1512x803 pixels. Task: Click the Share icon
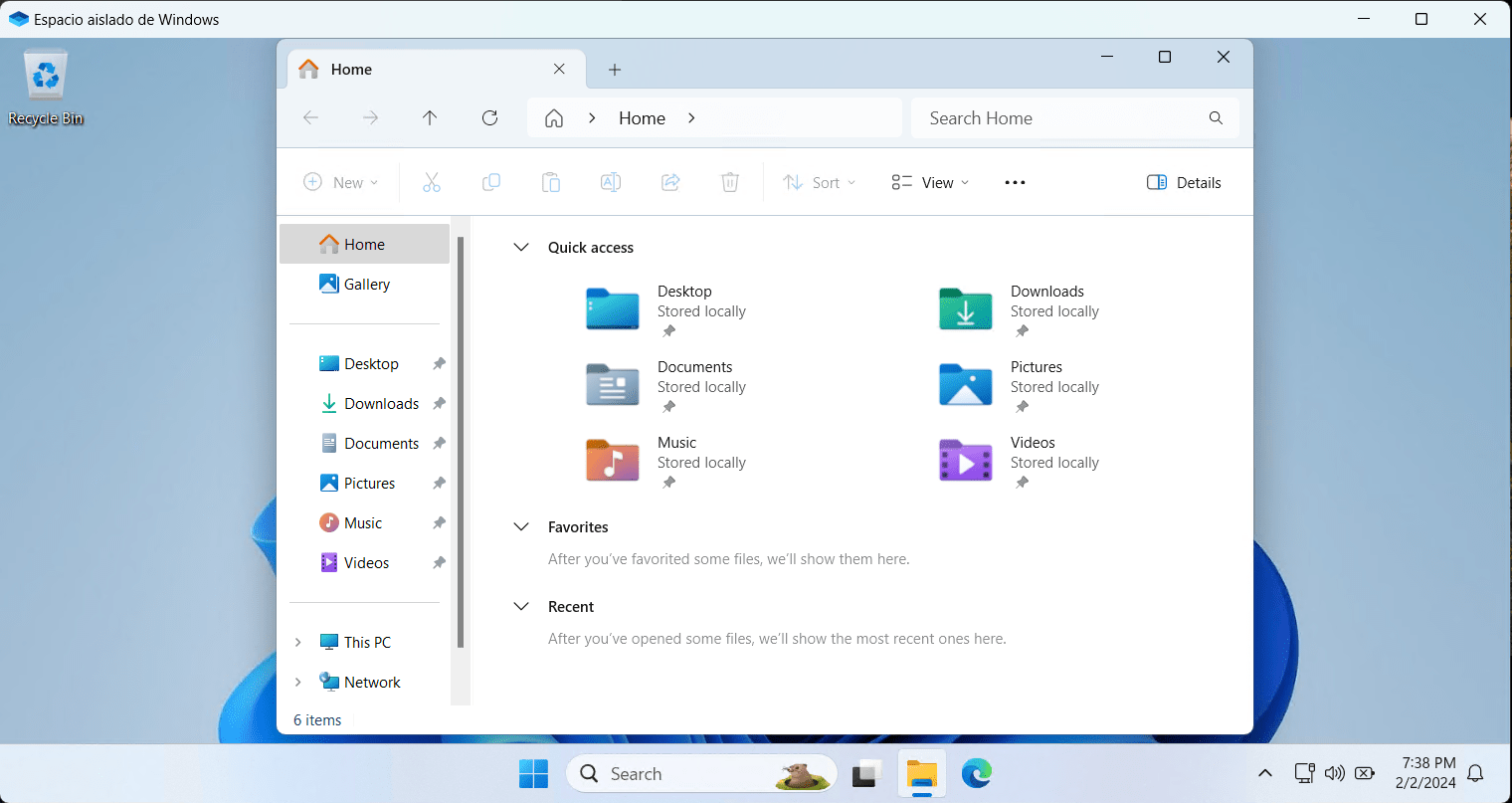pyautogui.click(x=669, y=182)
